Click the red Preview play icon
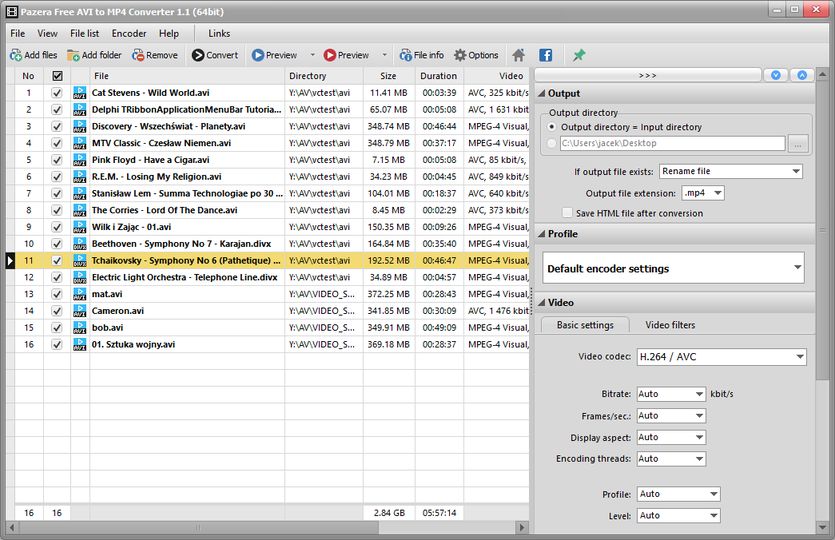The height and width of the screenshot is (540, 835). click(x=330, y=55)
